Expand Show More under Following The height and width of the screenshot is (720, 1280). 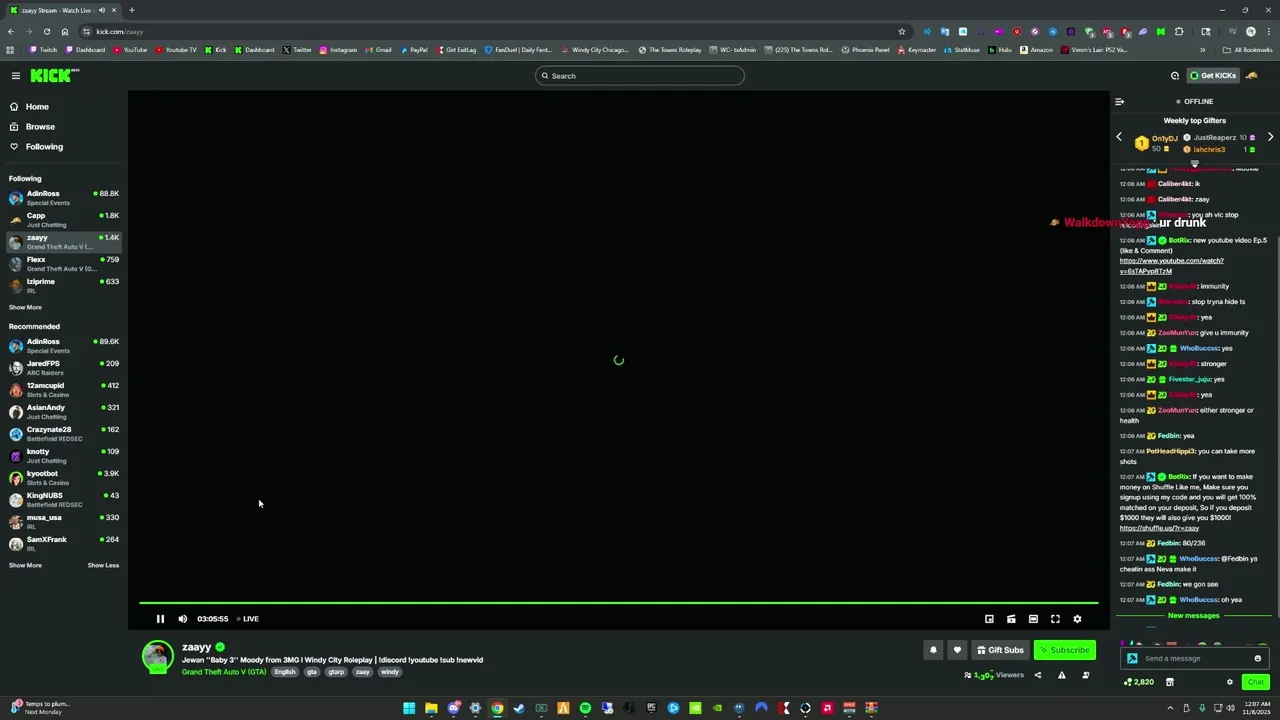pos(25,307)
